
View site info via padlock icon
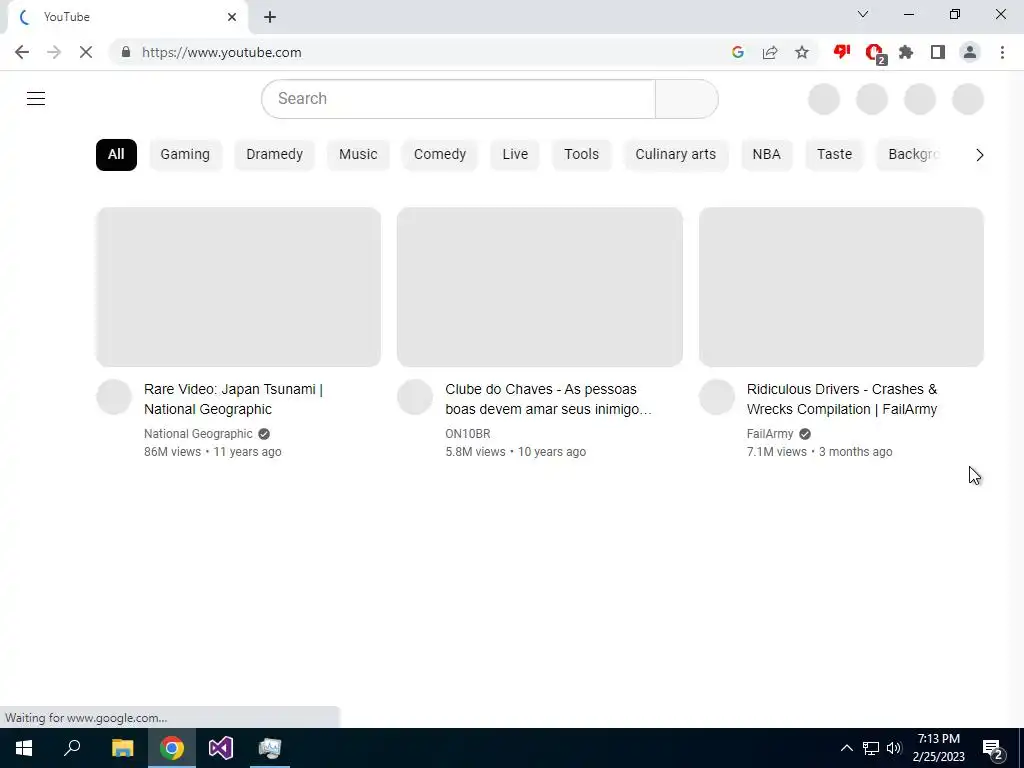126,52
